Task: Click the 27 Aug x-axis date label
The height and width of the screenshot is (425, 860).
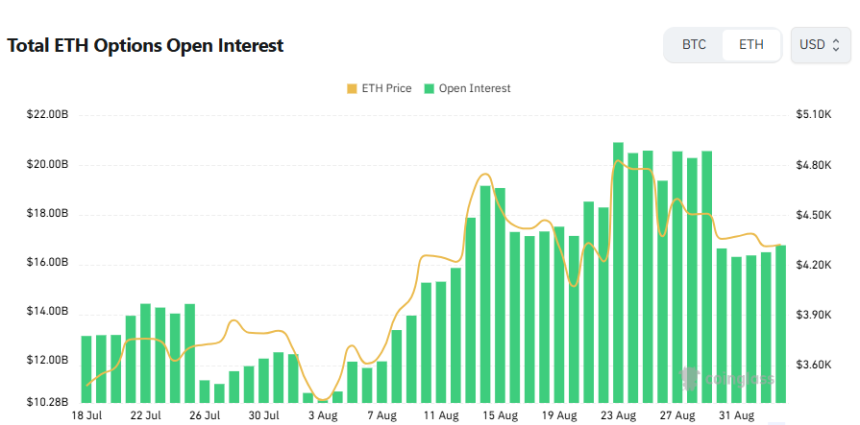Action: click(x=680, y=415)
